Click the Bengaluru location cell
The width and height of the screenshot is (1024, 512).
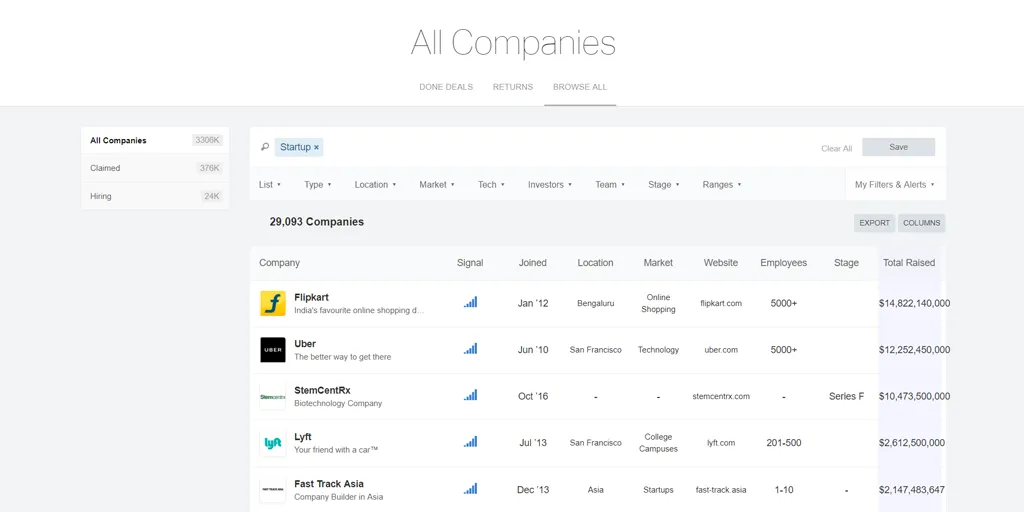[x=596, y=303]
